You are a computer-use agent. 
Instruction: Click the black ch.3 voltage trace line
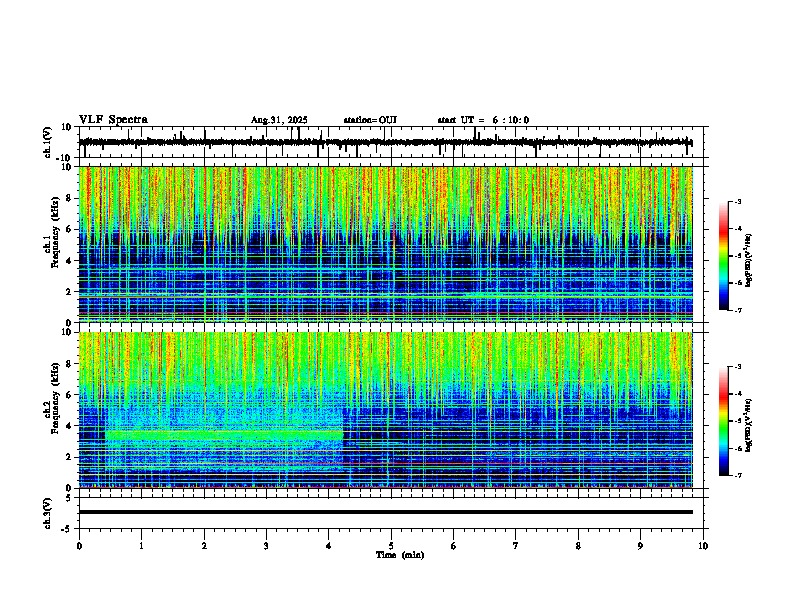pos(386,512)
